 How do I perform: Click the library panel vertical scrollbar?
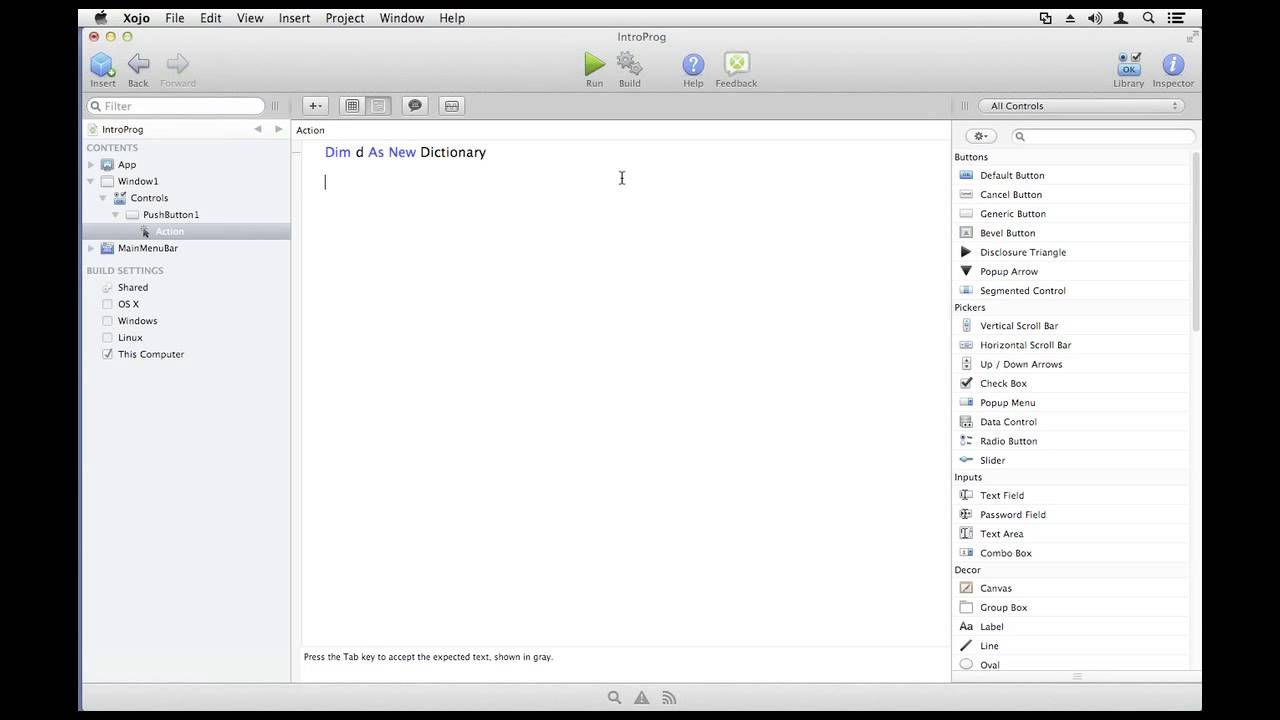(x=1195, y=242)
